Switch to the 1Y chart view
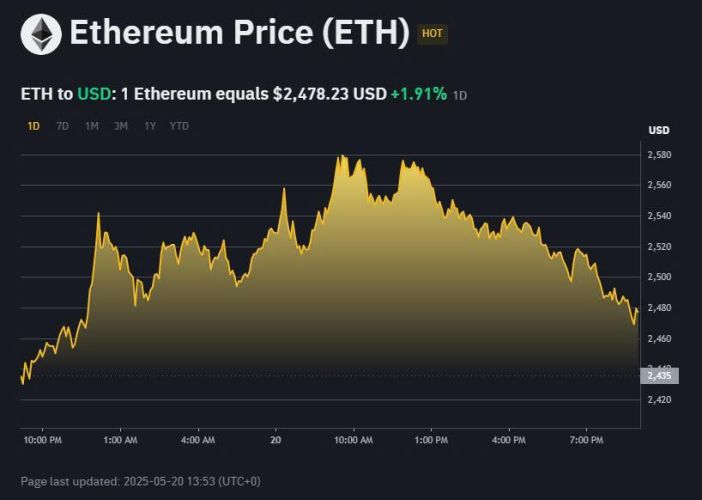 pos(150,126)
